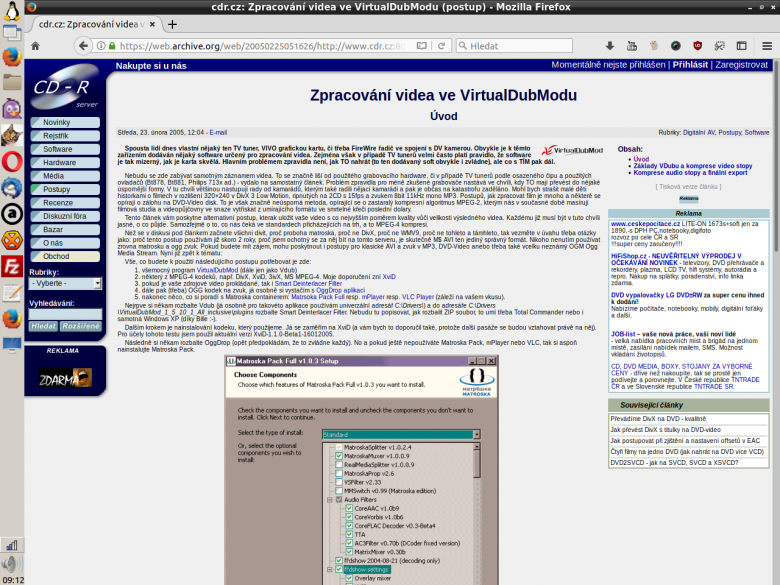This screenshot has height=585, width=780.
Task: Click the web.archive.org URL in the address bar
Action: tap(262, 46)
